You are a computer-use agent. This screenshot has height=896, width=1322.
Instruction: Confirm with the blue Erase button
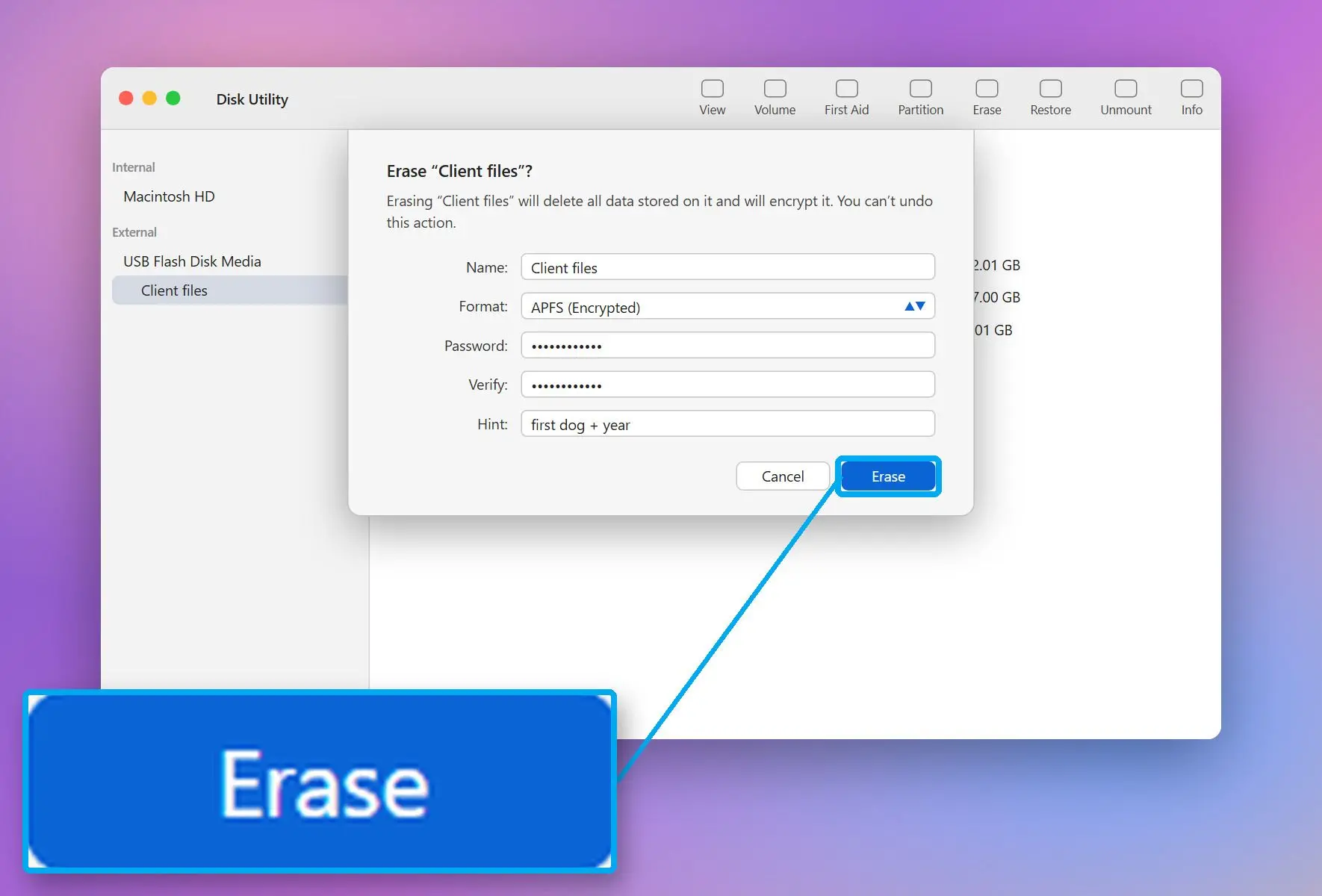pos(888,476)
